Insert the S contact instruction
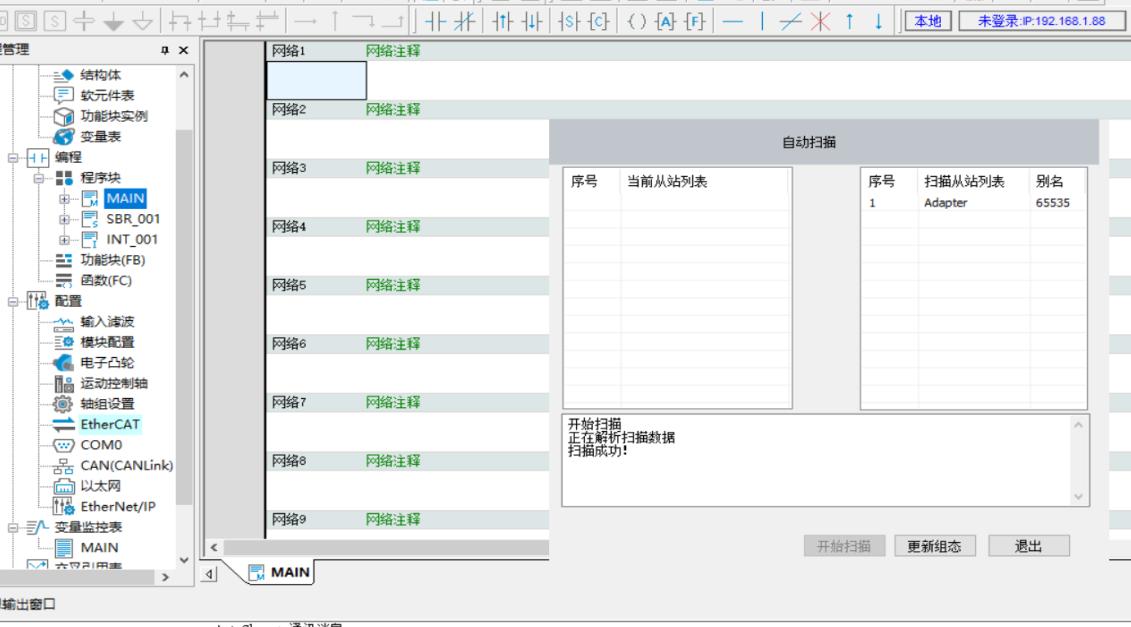Viewport: 1131px width, 627px height. click(569, 21)
